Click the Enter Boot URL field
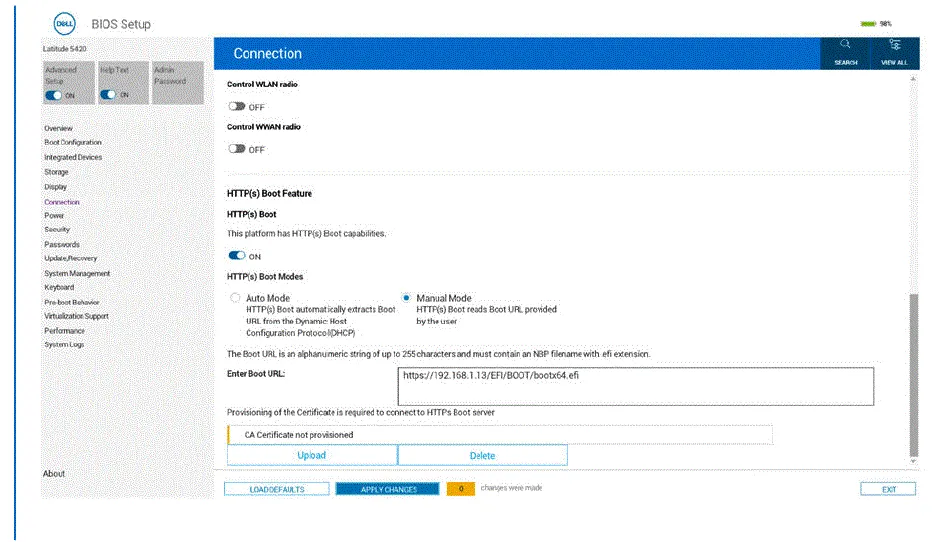This screenshot has height=542, width=943. coord(635,386)
